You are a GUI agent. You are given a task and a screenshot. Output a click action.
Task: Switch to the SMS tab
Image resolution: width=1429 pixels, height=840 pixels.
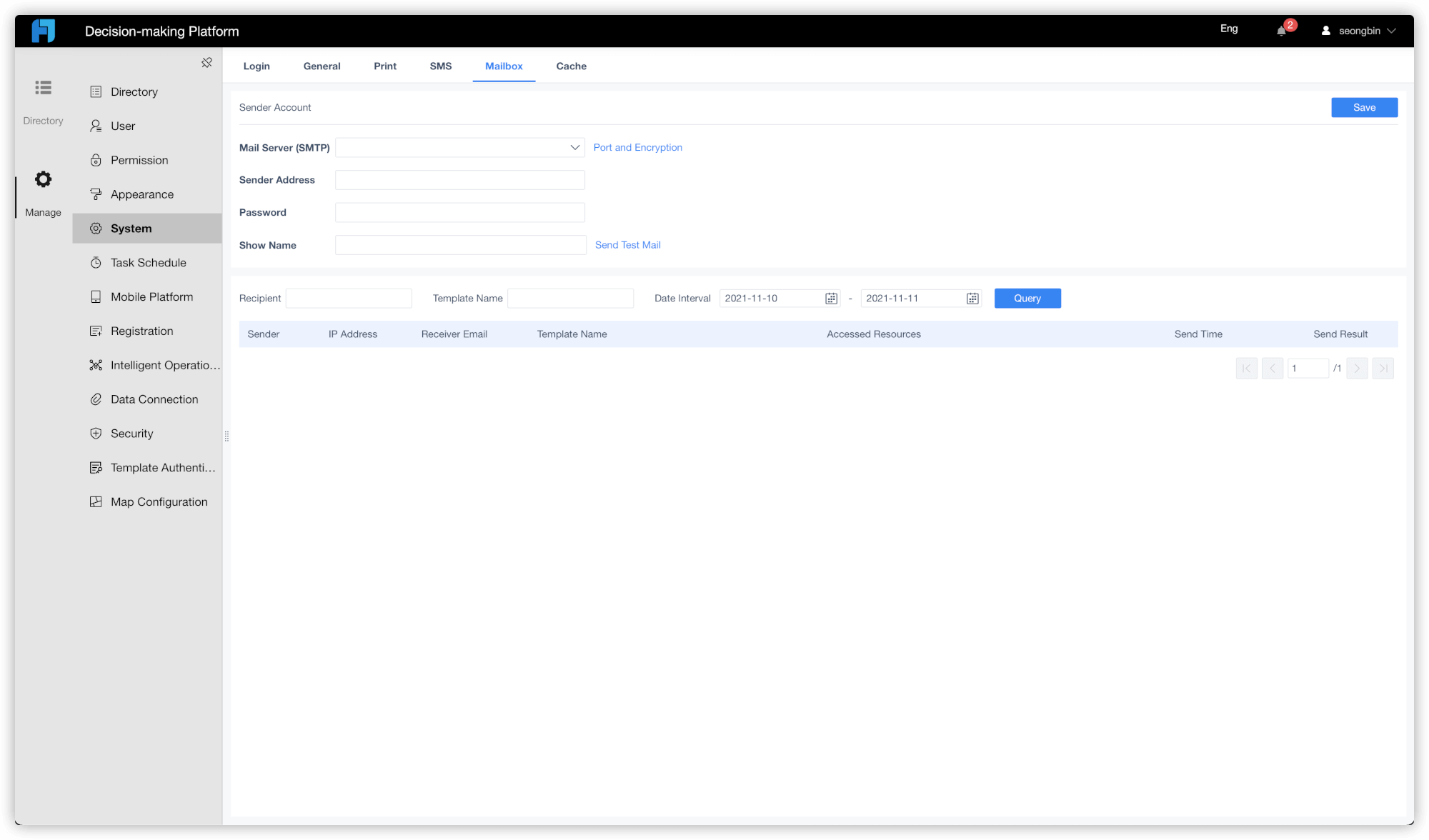point(441,66)
